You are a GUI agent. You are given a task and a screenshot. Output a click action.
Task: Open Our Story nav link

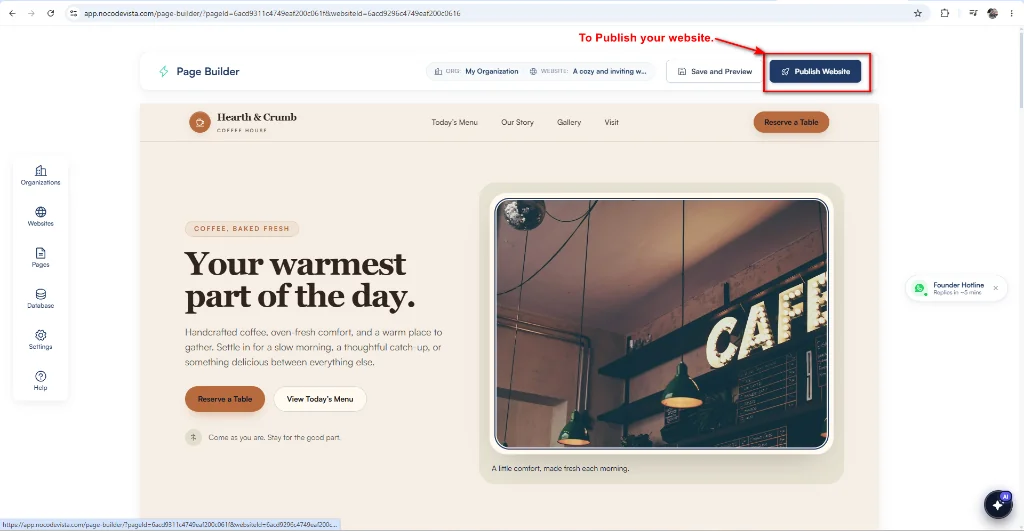517,122
